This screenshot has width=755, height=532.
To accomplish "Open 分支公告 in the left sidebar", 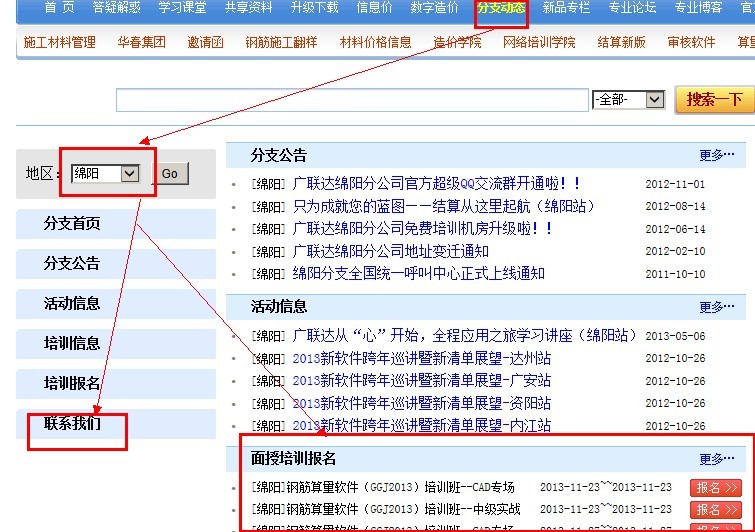I will [x=72, y=263].
